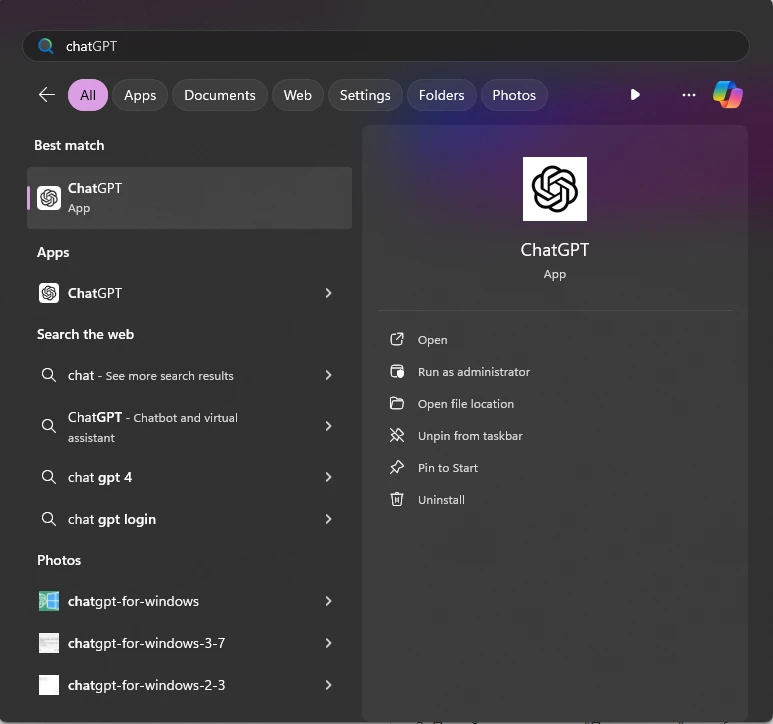Switch to the Folders filter tab
Screen dimensions: 773x724
(x=442, y=95)
